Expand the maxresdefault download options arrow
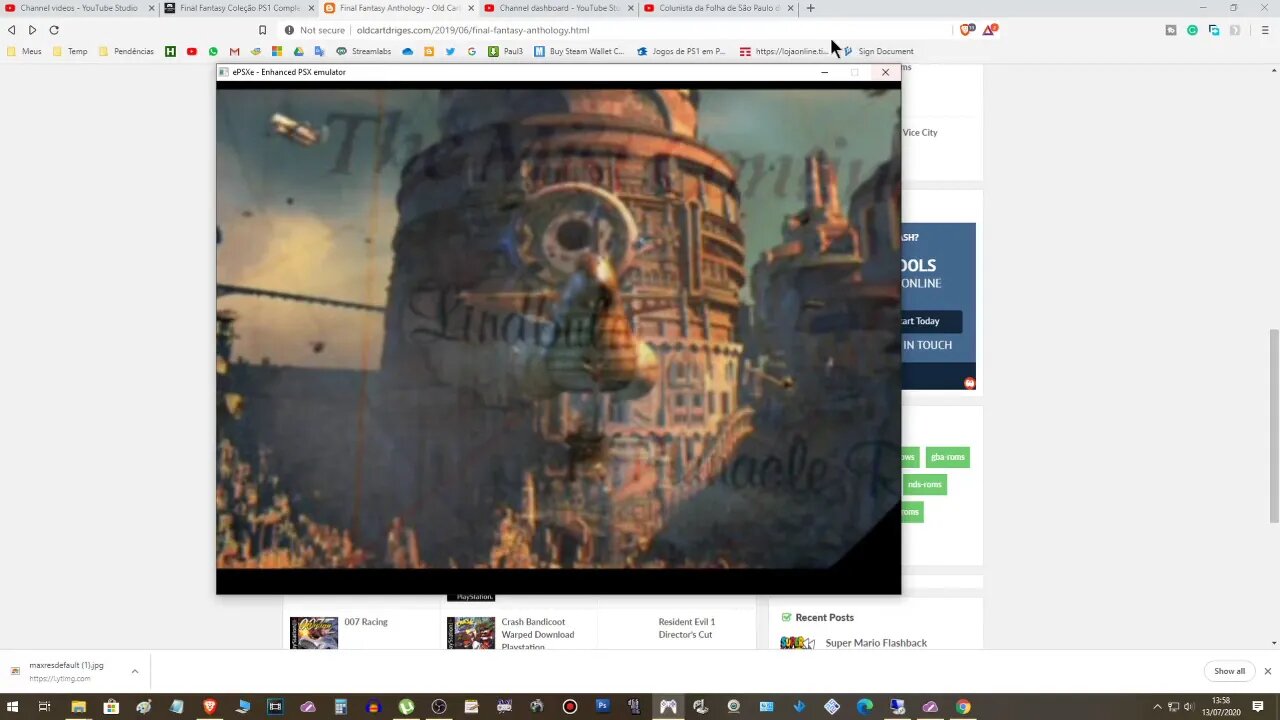 pyautogui.click(x=135, y=671)
